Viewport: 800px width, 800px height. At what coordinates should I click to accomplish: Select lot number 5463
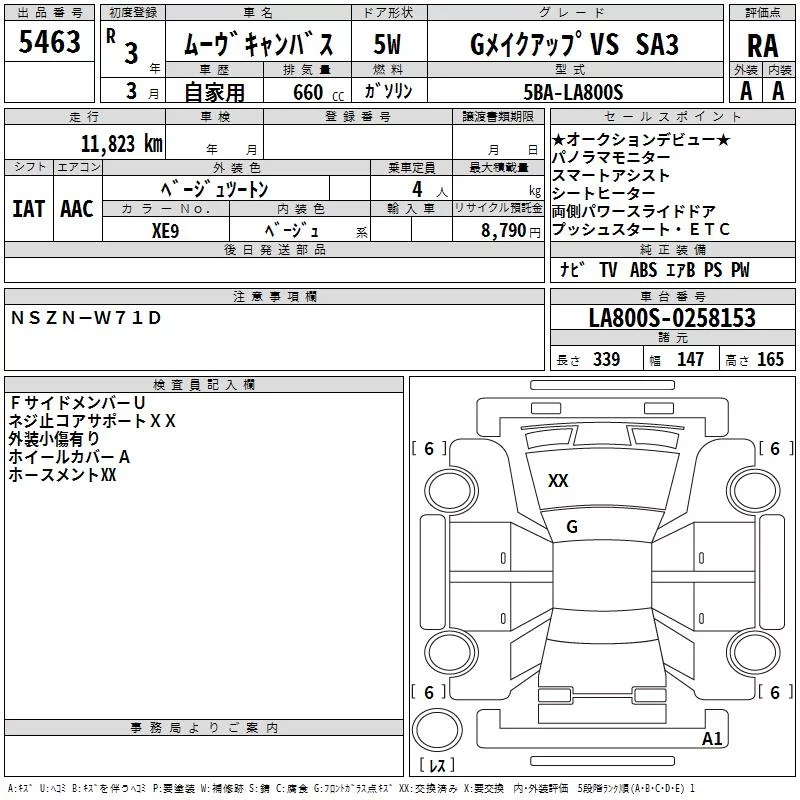49,42
